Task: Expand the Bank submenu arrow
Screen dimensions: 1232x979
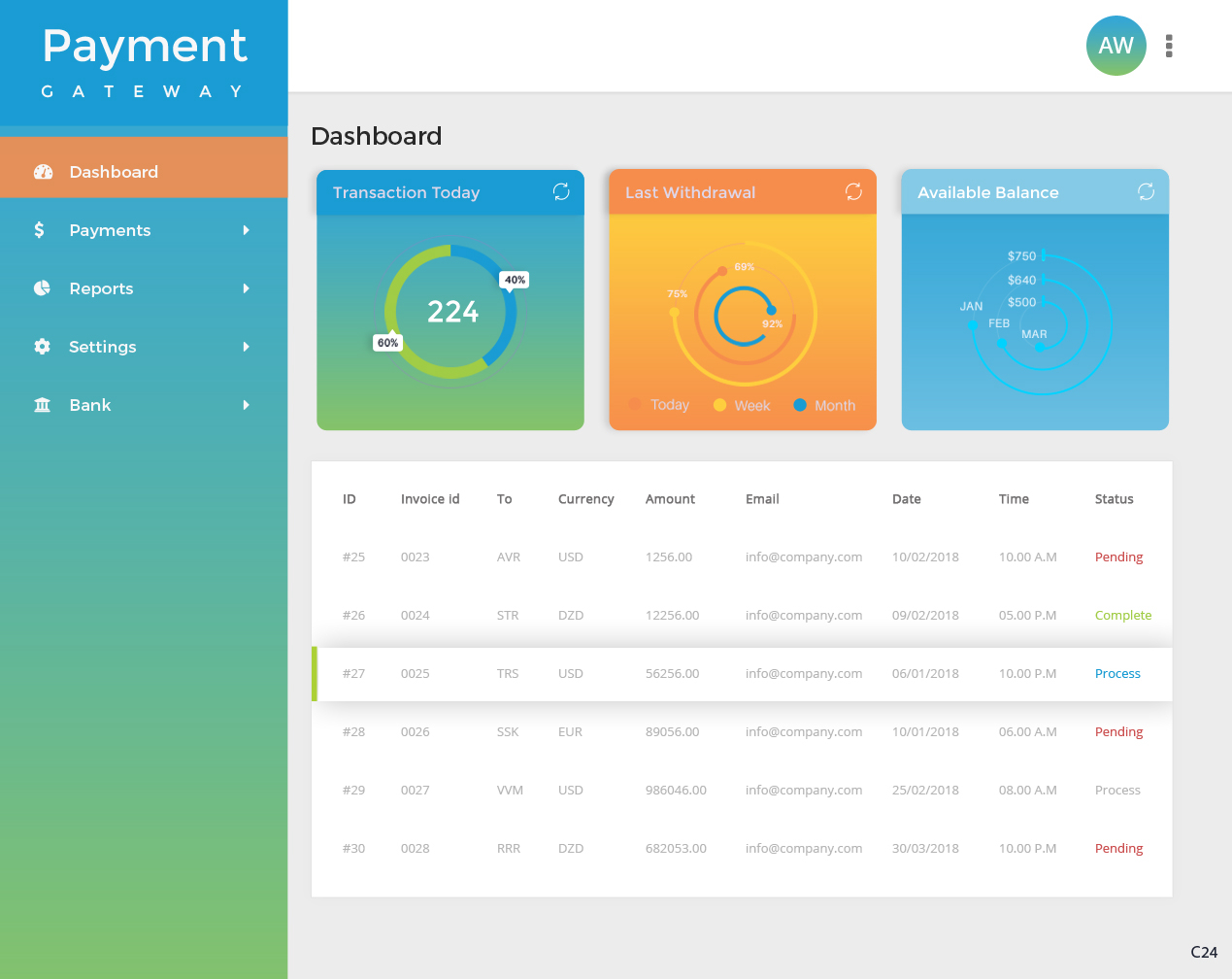Action: pyautogui.click(x=247, y=405)
